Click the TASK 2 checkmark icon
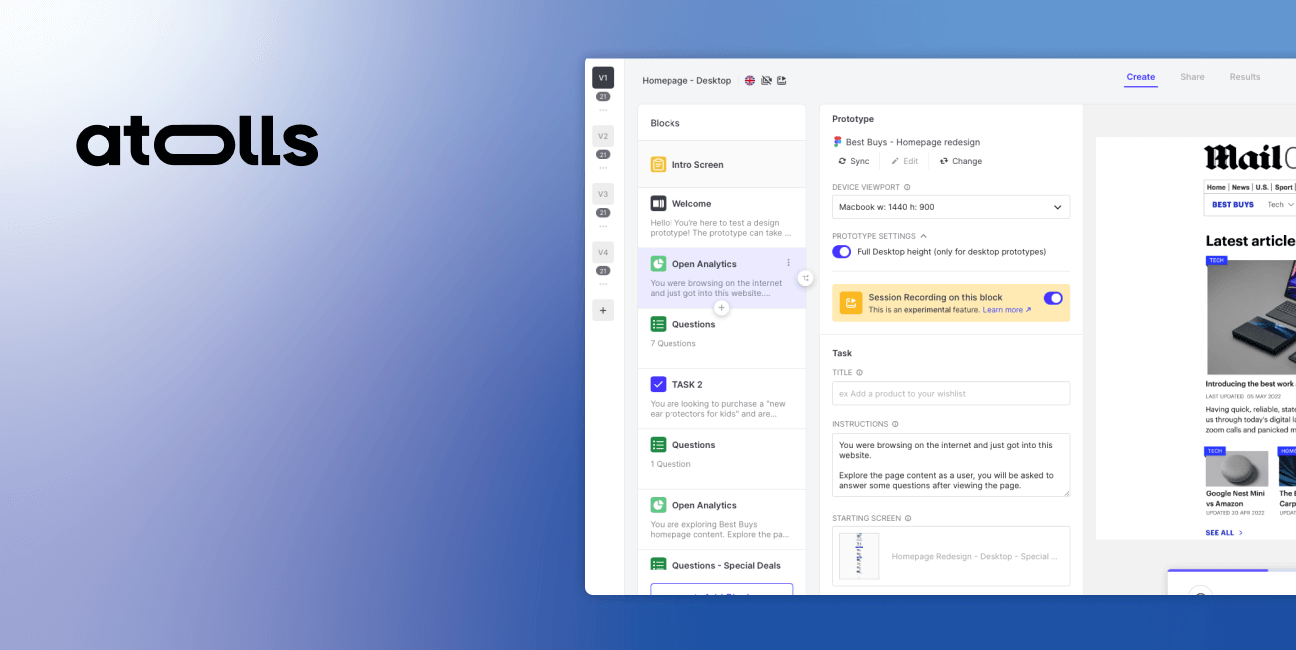Screen dimensions: 1296x650 [658, 384]
